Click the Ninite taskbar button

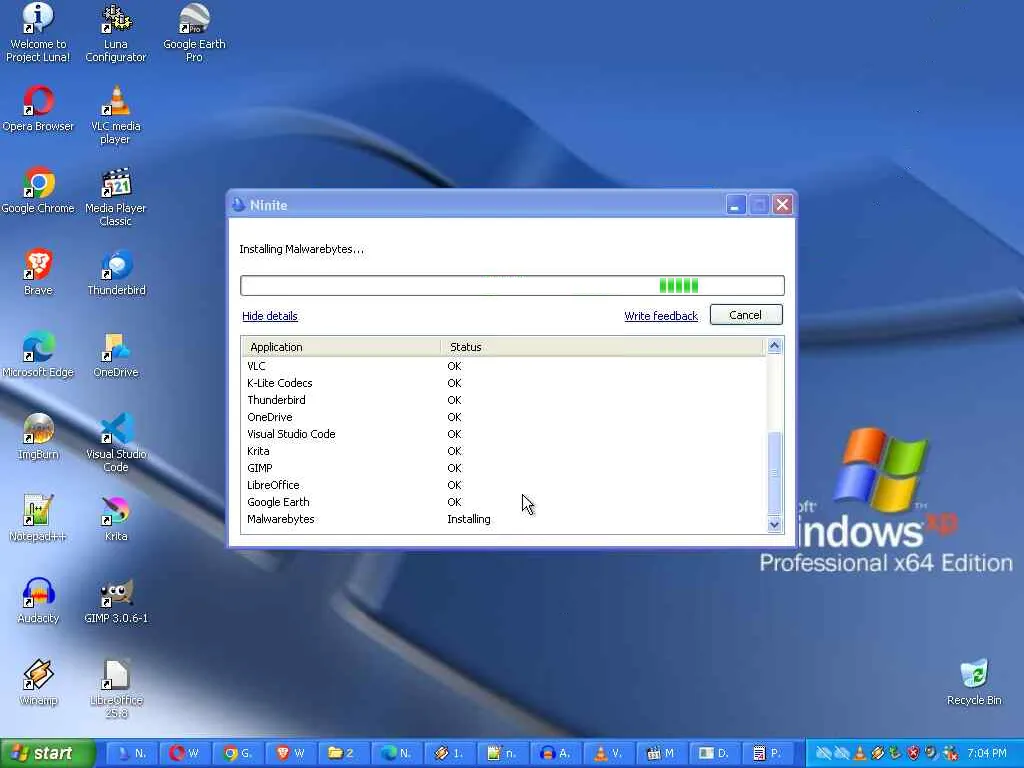click(131, 754)
